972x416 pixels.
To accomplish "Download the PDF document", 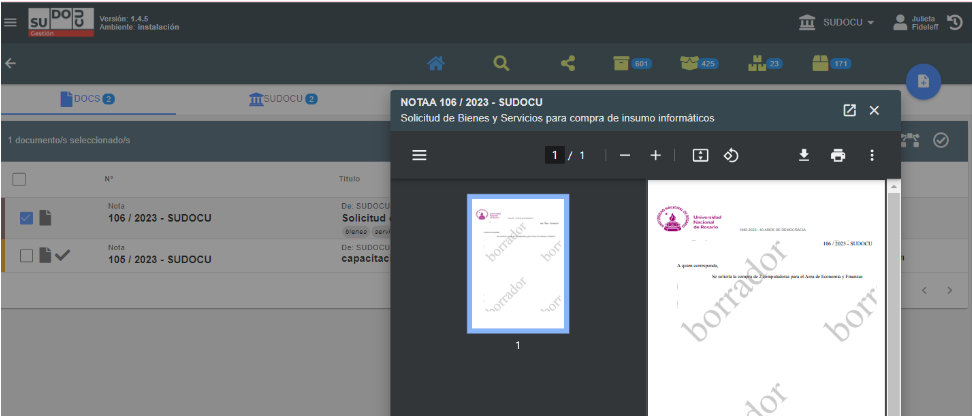I will [802, 155].
